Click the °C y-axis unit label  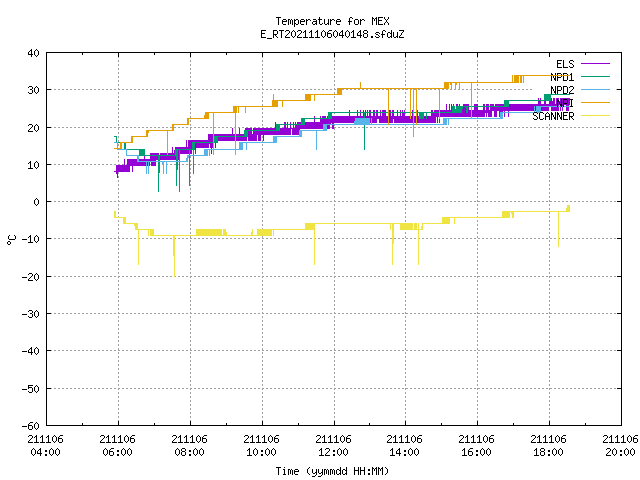(11, 240)
